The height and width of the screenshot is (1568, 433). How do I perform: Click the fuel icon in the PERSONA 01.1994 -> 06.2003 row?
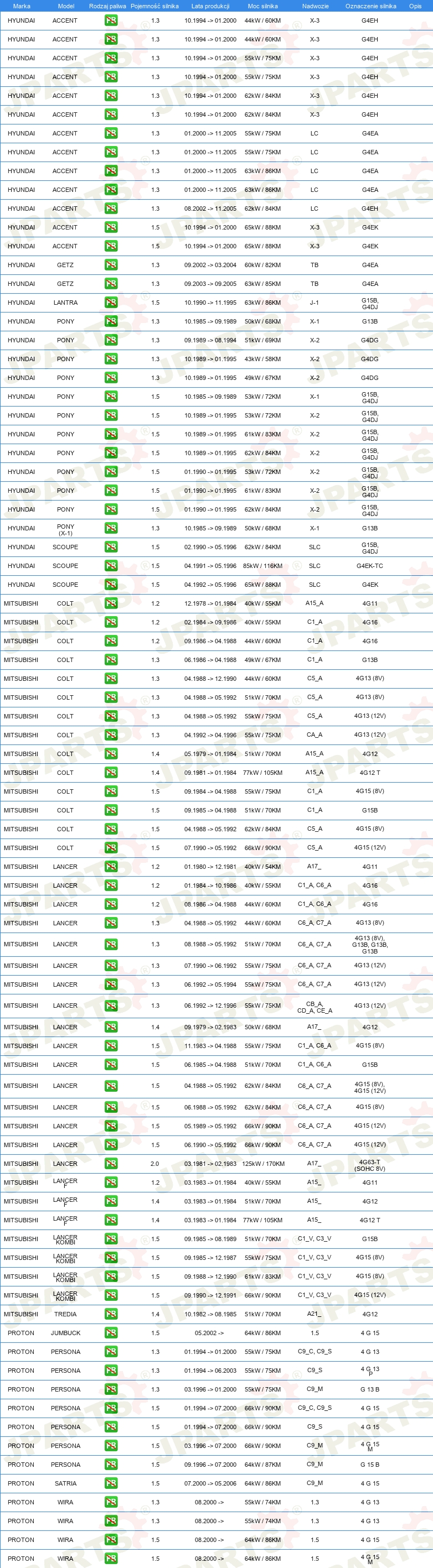pos(111,1371)
